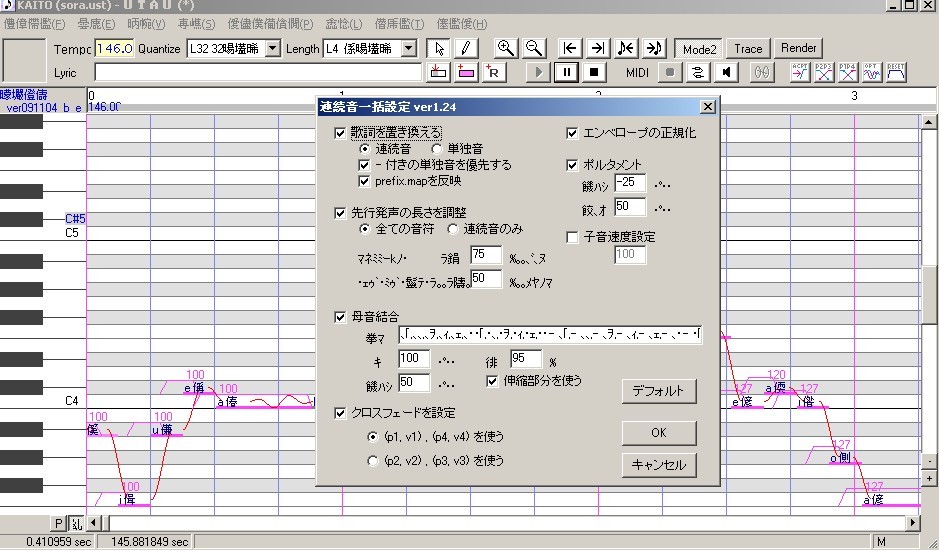
Task: Click the arrow into notes icon
Action: click(x=653, y=49)
